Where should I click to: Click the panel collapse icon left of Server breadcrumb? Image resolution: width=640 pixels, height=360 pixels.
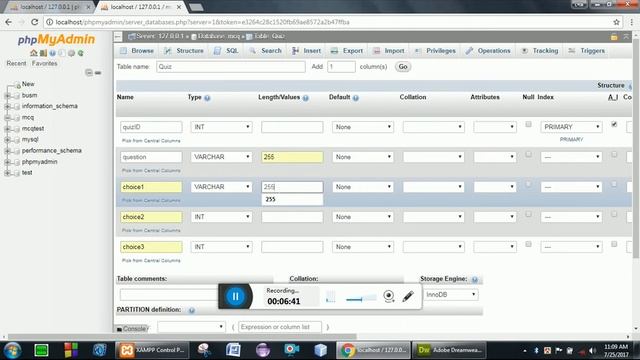118,37
